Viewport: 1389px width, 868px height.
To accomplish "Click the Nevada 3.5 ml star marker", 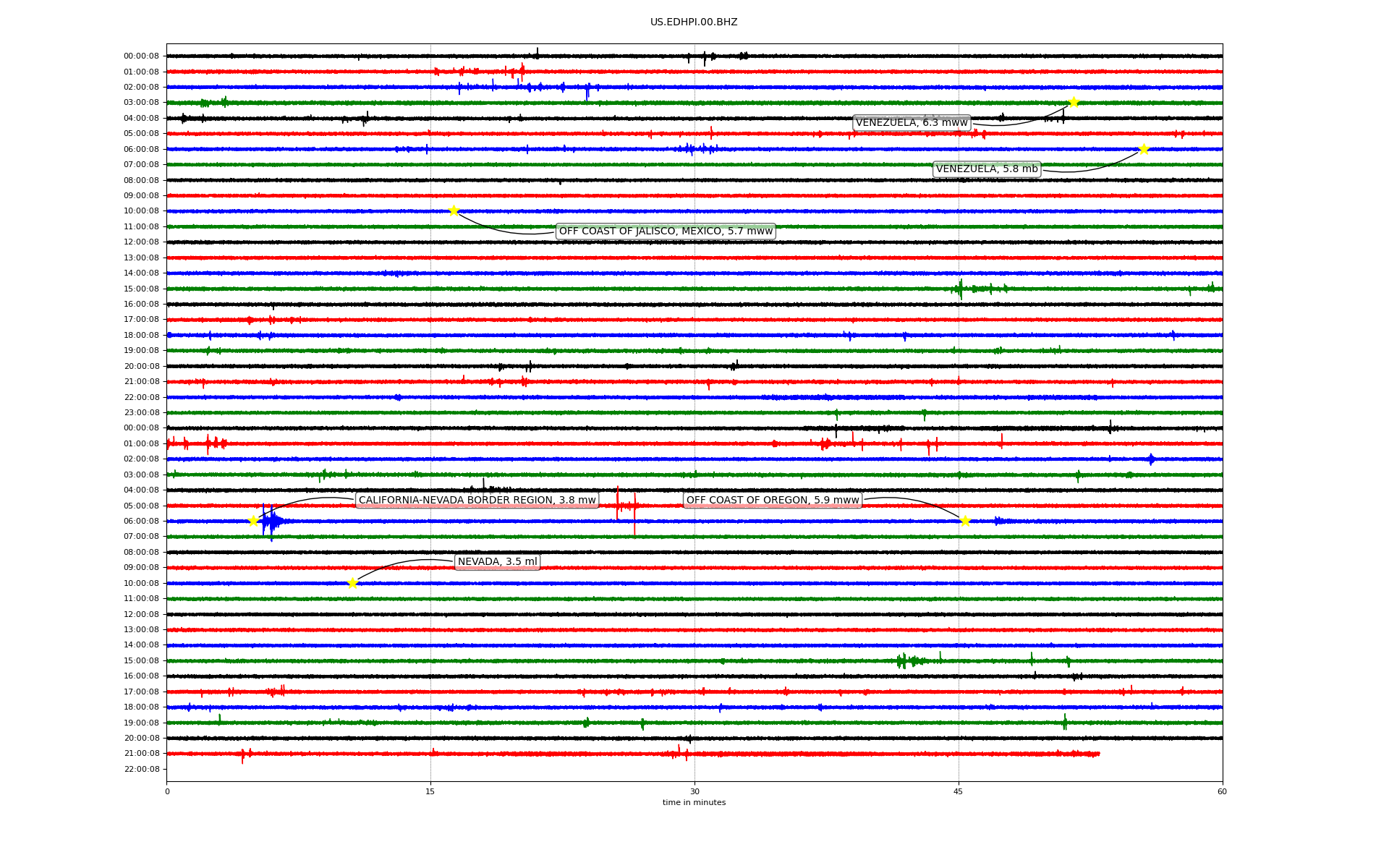I will 352,583.
